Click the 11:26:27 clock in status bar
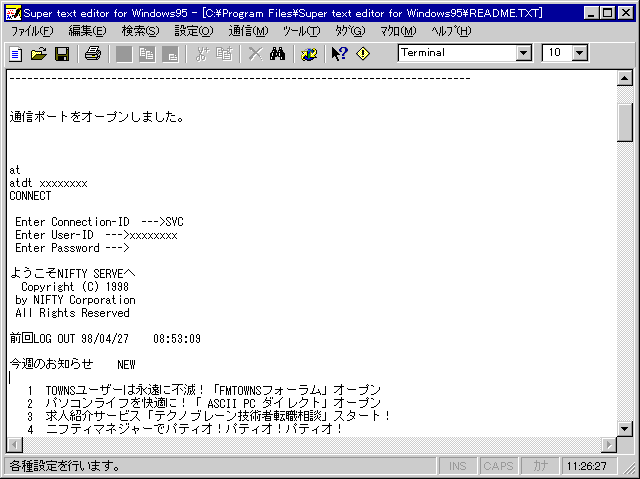640x479 pixels. (587, 466)
